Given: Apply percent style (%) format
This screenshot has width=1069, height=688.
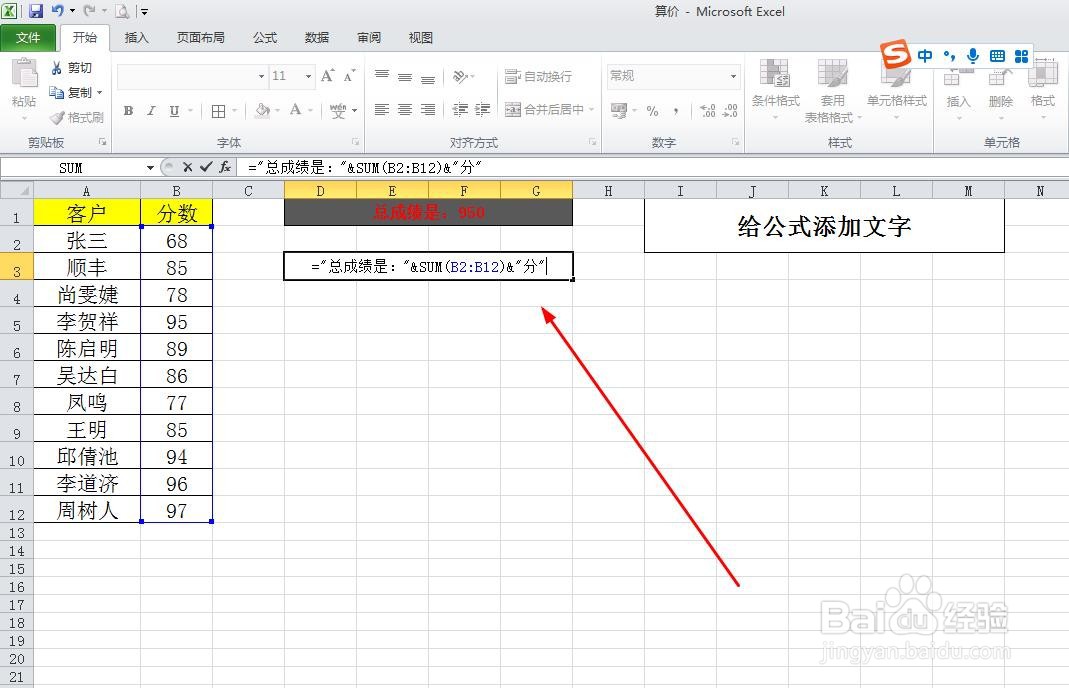Looking at the screenshot, I should pyautogui.click(x=652, y=110).
